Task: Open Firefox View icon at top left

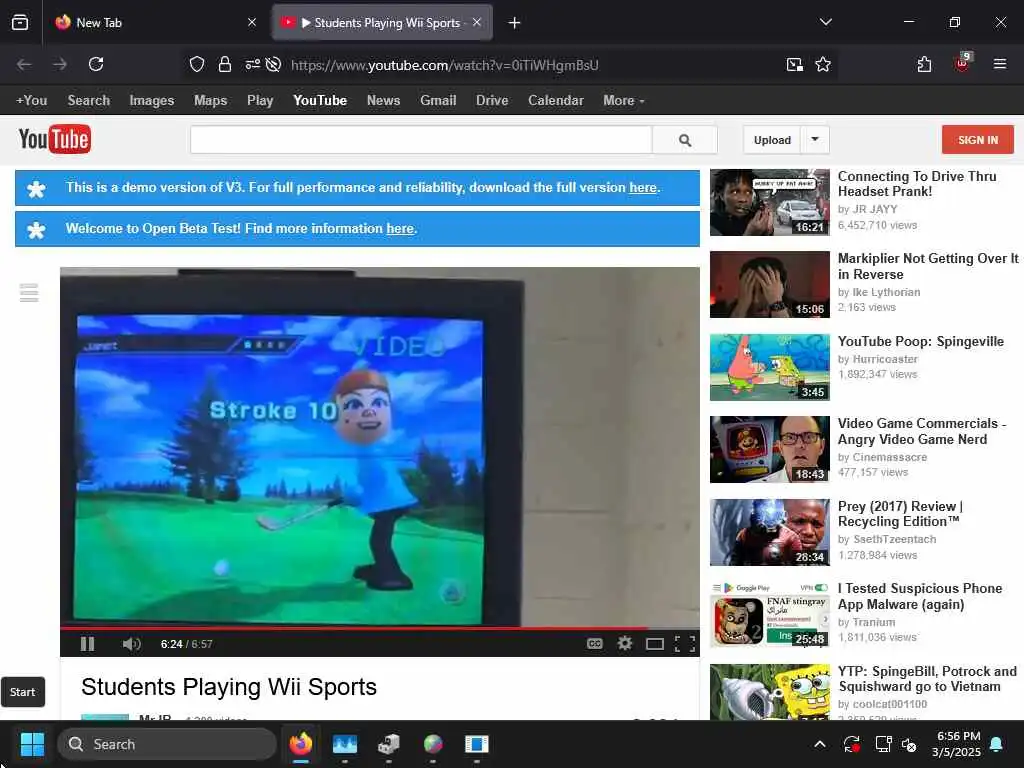Action: point(20,23)
